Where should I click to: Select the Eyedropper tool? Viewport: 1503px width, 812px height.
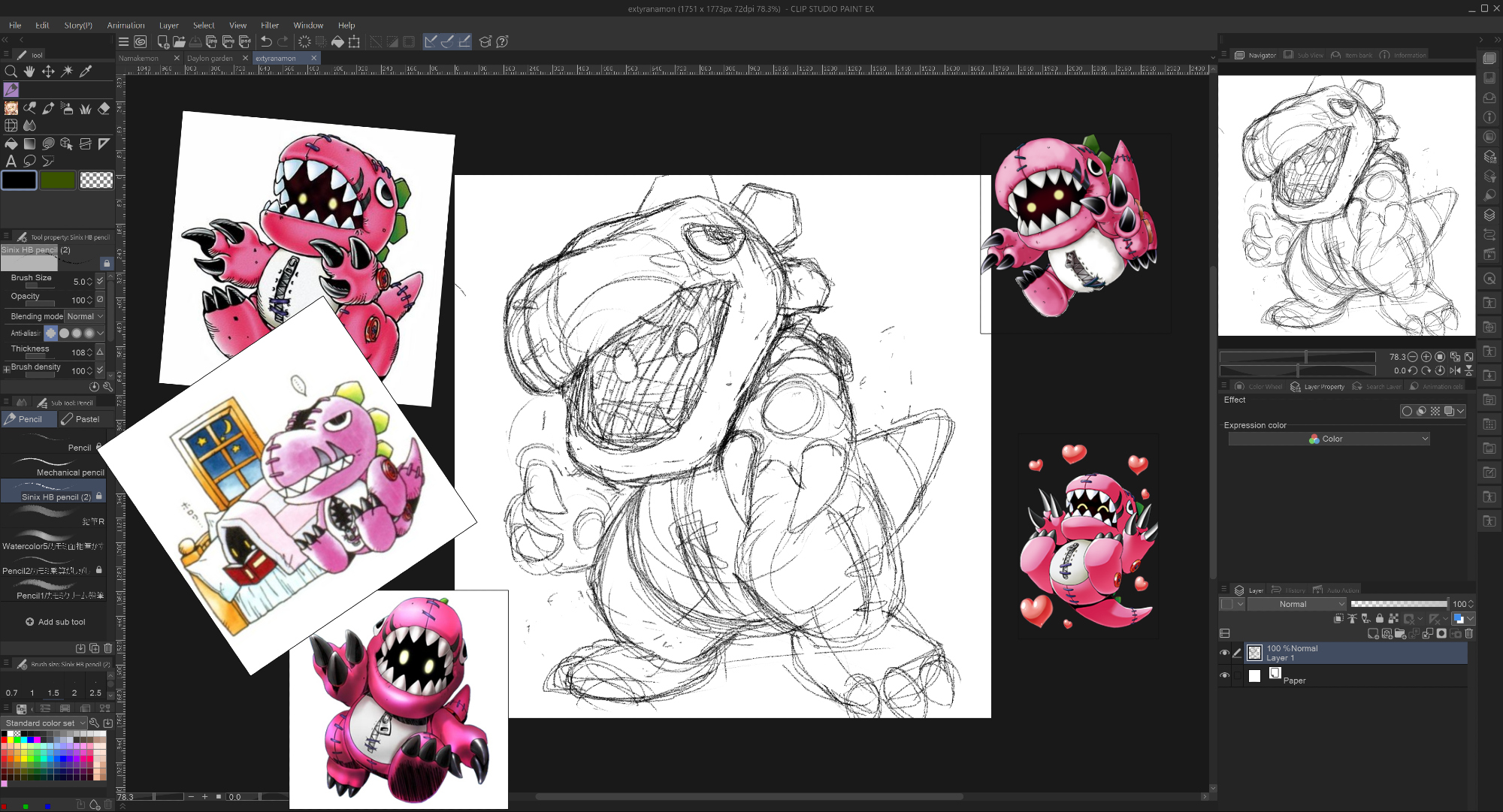coord(86,71)
